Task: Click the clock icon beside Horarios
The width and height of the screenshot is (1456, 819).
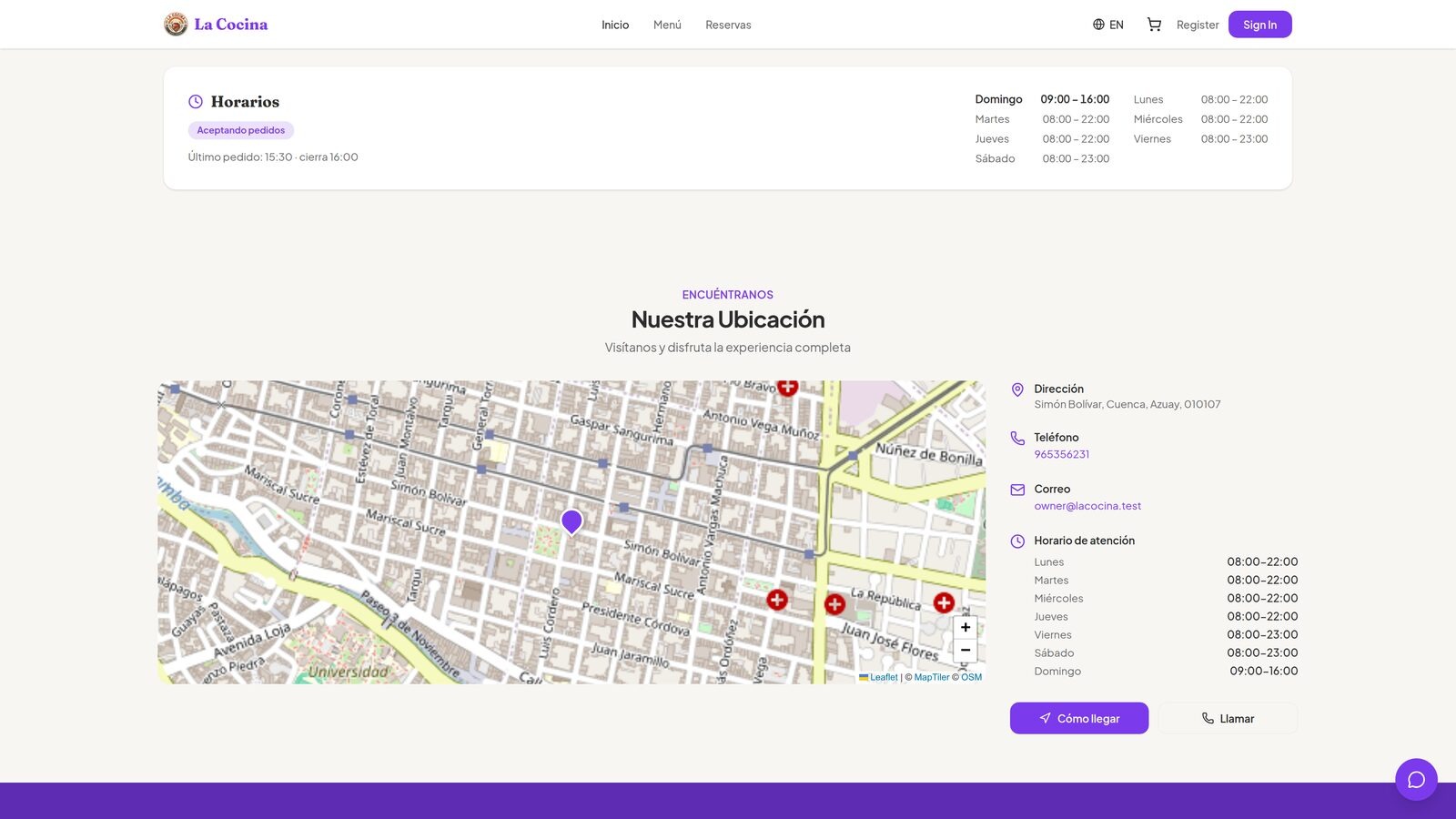Action: coord(196,102)
